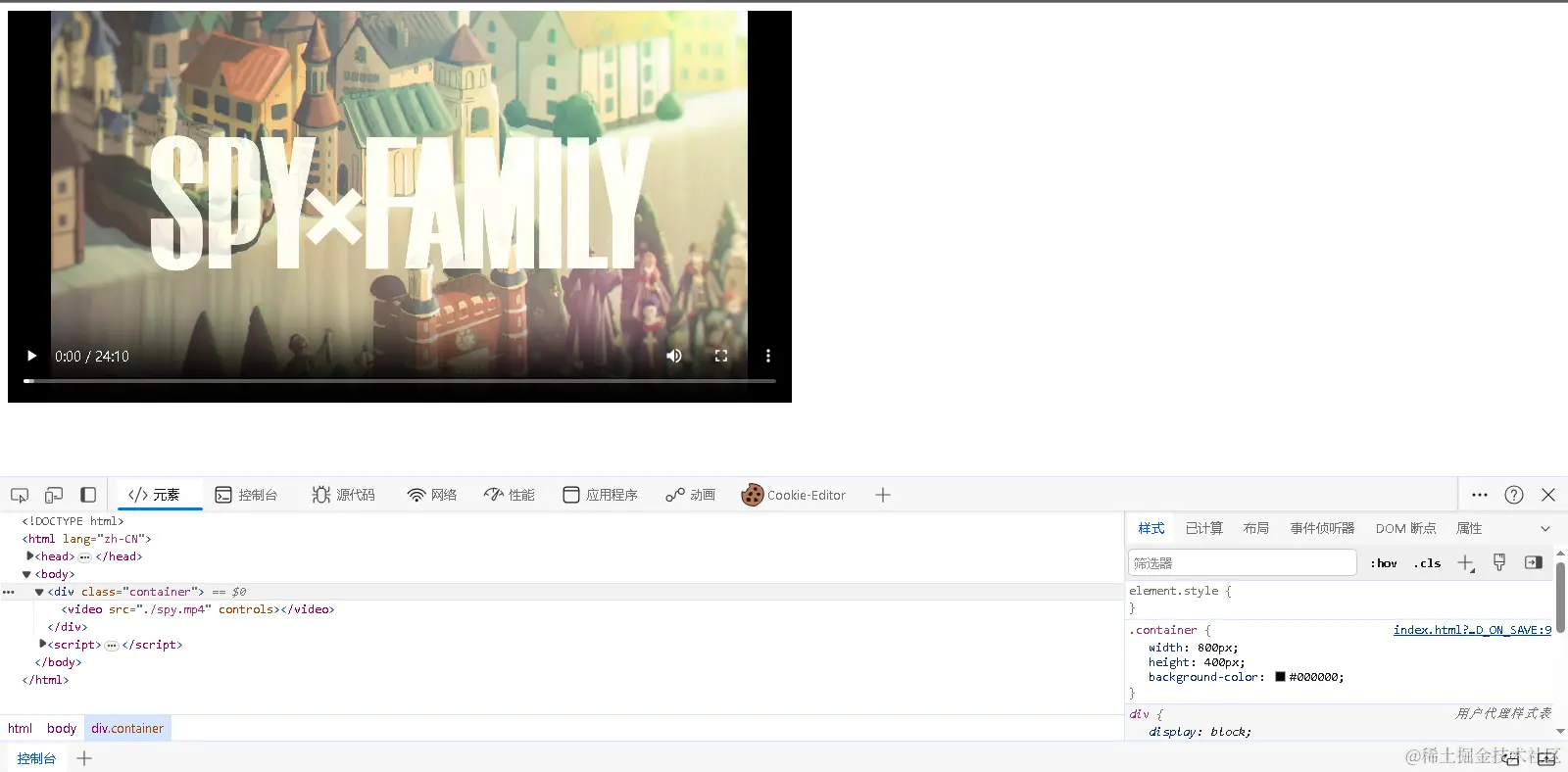The image size is (1568, 772).
Task: Toggle computed styles sidebar icon
Action: [1534, 562]
